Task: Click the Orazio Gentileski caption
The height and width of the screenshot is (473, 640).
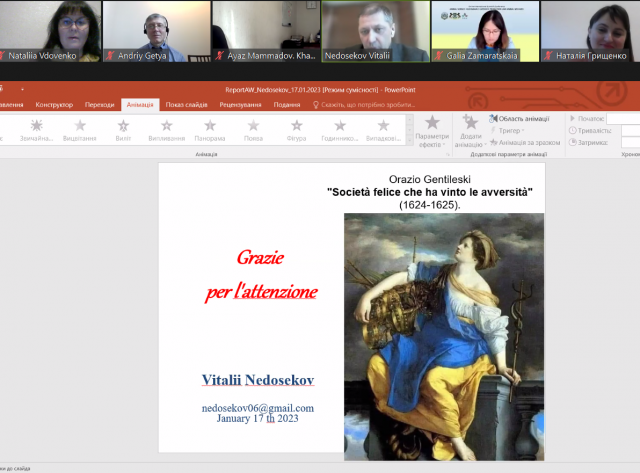Action: pos(430,179)
